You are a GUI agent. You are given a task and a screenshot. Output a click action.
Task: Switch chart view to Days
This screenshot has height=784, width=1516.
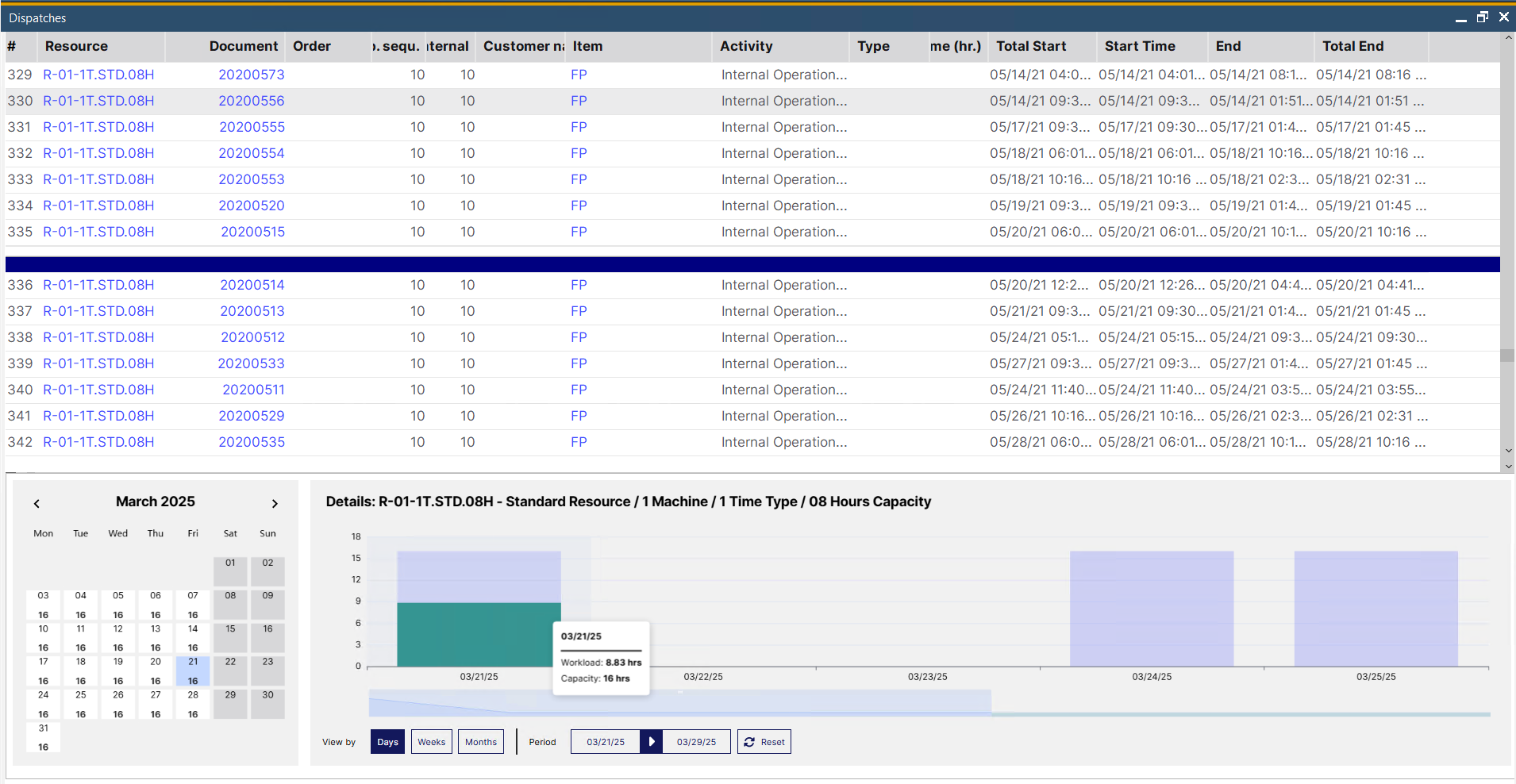[387, 742]
